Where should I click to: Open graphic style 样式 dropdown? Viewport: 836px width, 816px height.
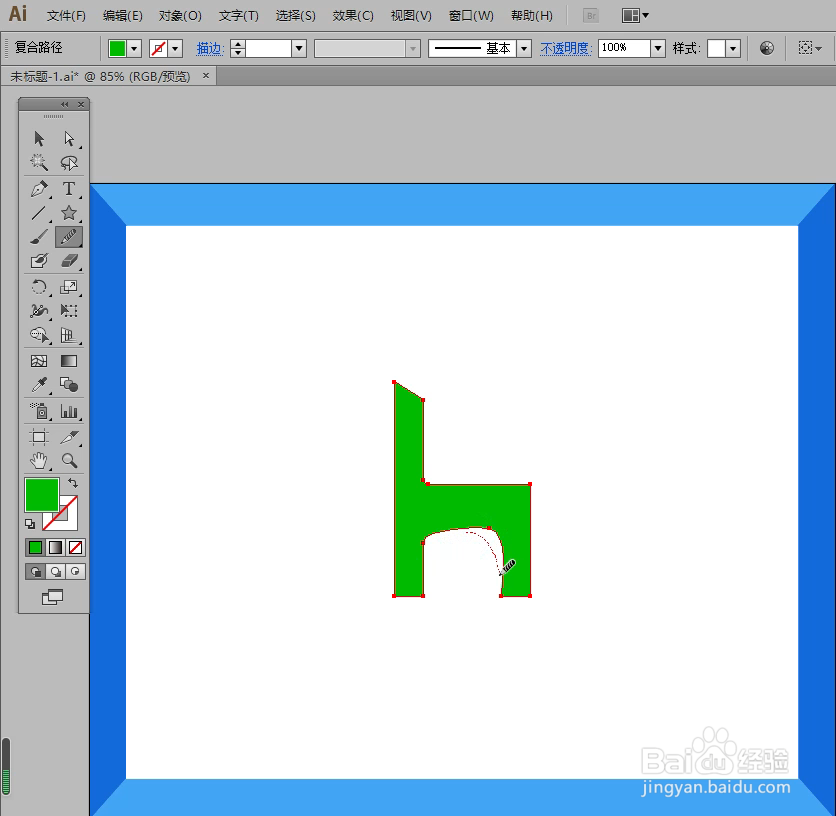[734, 49]
